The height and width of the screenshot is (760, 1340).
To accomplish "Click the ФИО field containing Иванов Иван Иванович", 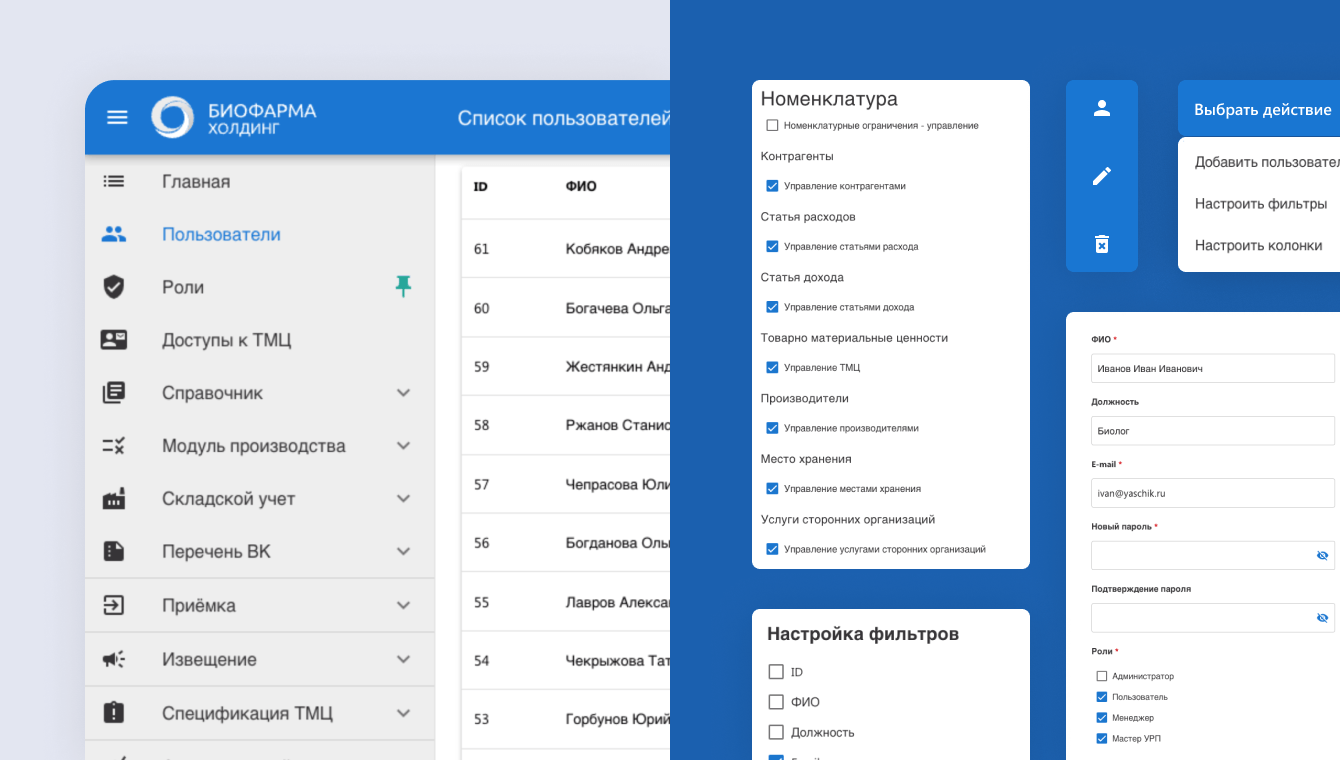I will pos(1213,368).
